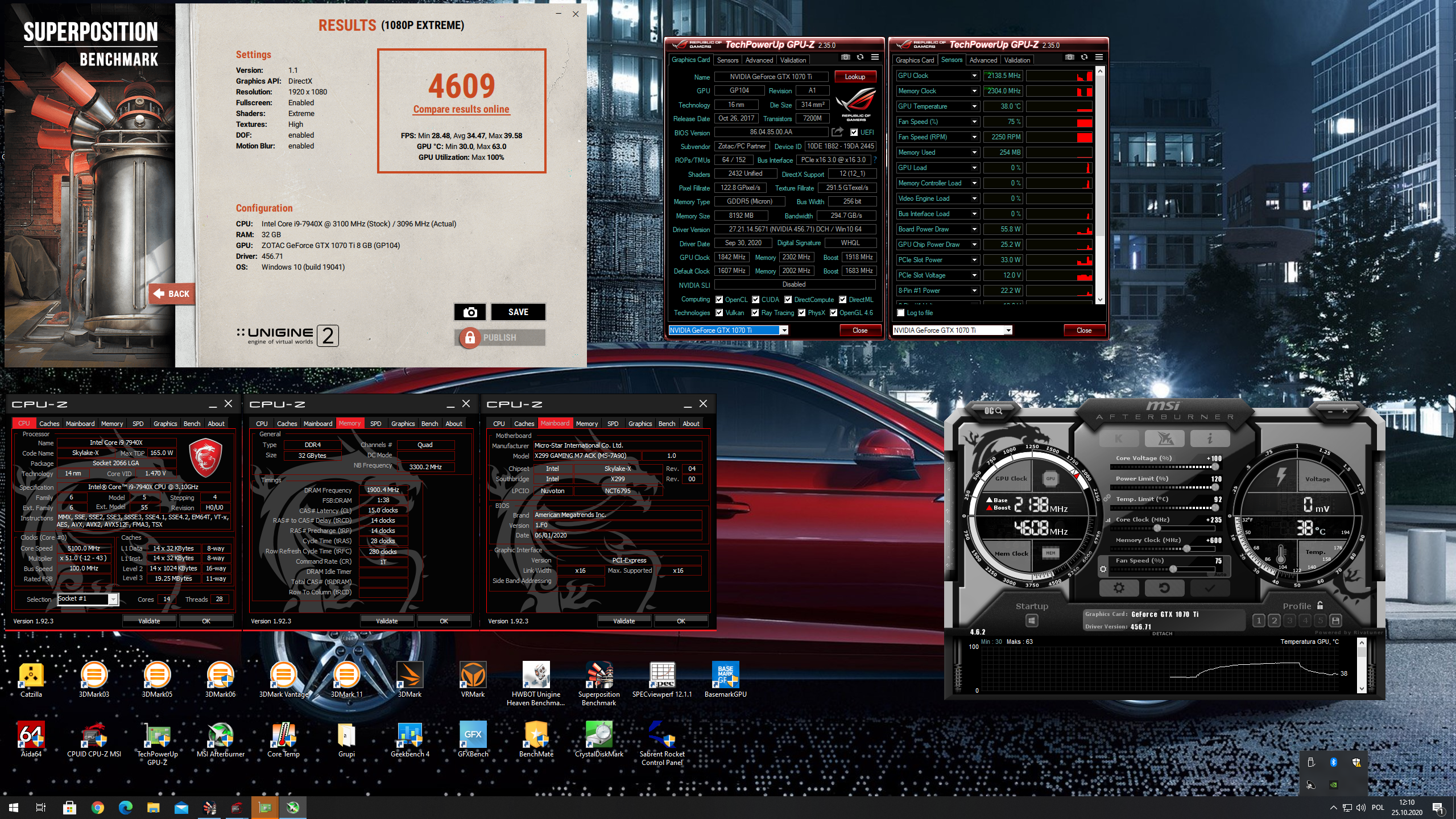
Task: Apply Afterburner settings with checkmark button
Action: [1210, 588]
